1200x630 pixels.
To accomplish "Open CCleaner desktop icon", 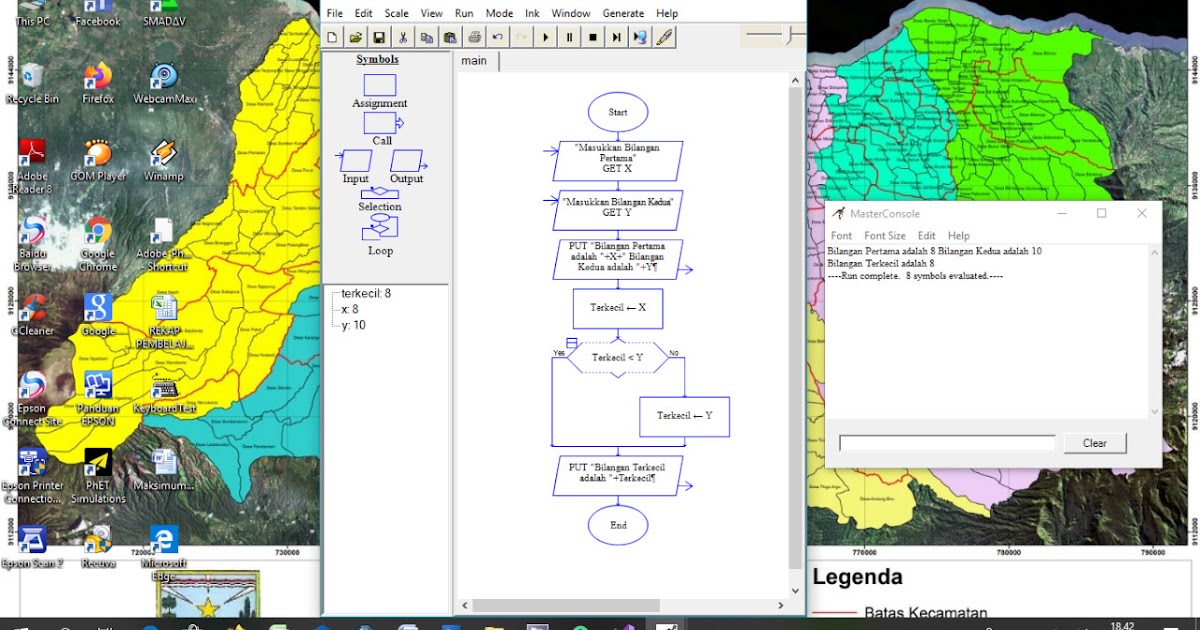I will point(32,315).
